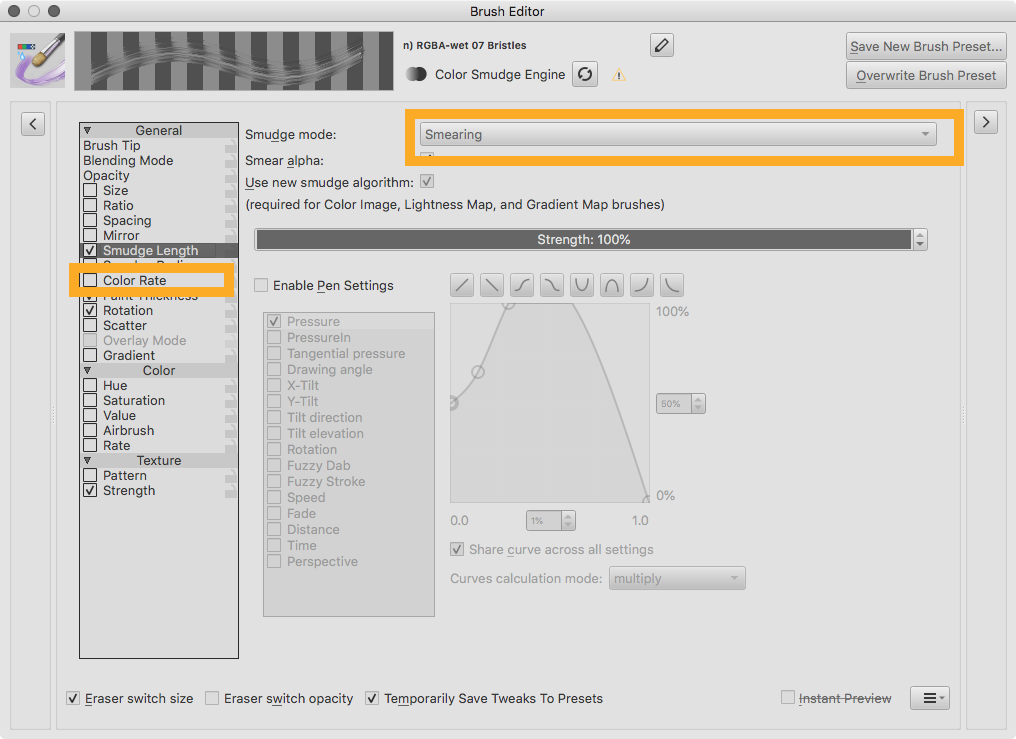The image size is (1016, 739).
Task: Toggle the Fuzzy Dab sensor checkbox
Action: (x=274, y=465)
